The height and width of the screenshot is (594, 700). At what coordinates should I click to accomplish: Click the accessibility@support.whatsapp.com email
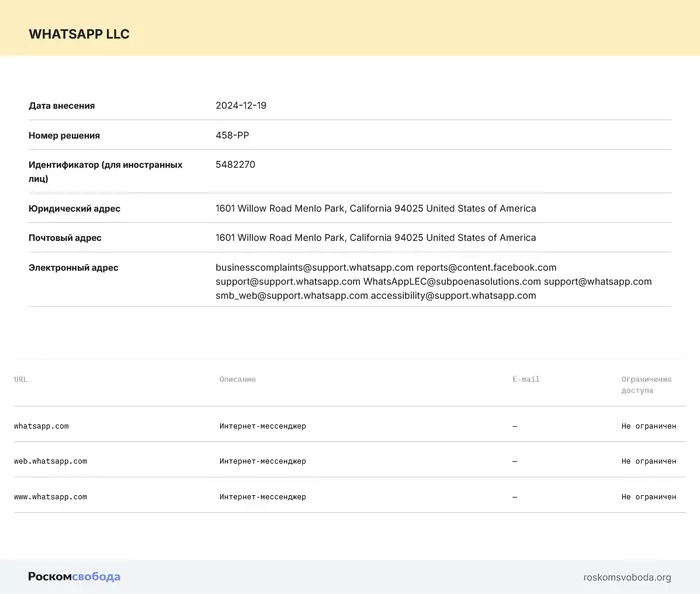pyautogui.click(x=453, y=296)
